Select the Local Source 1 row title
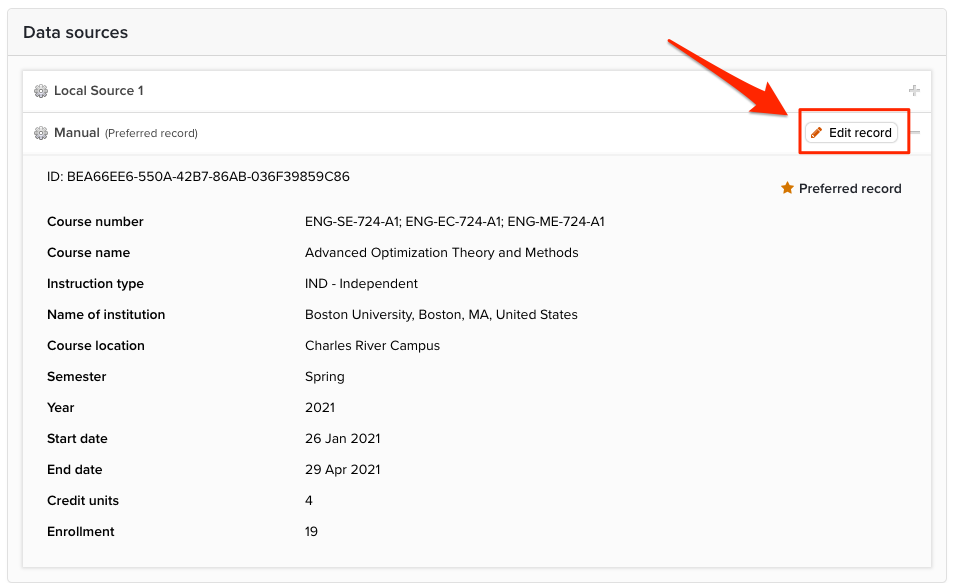Screen dimensions: 954x583 99,91
